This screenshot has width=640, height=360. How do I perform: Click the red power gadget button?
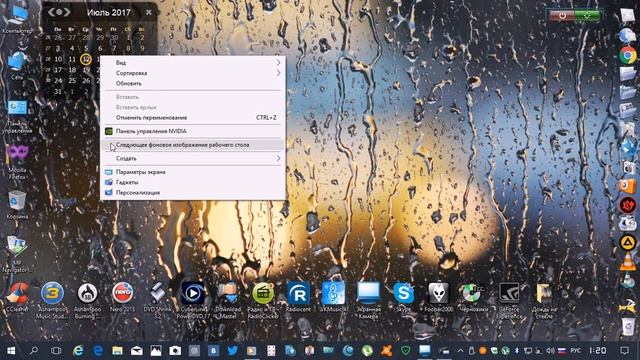(x=562, y=16)
